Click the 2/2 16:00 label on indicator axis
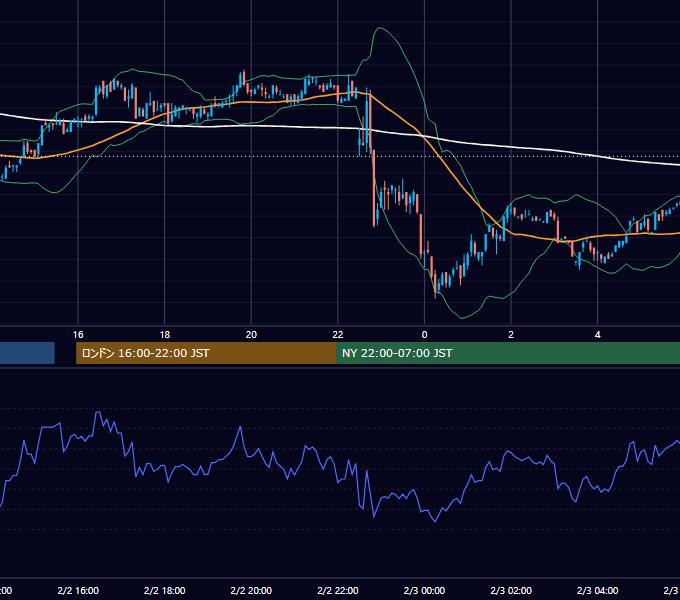 pyautogui.click(x=78, y=590)
